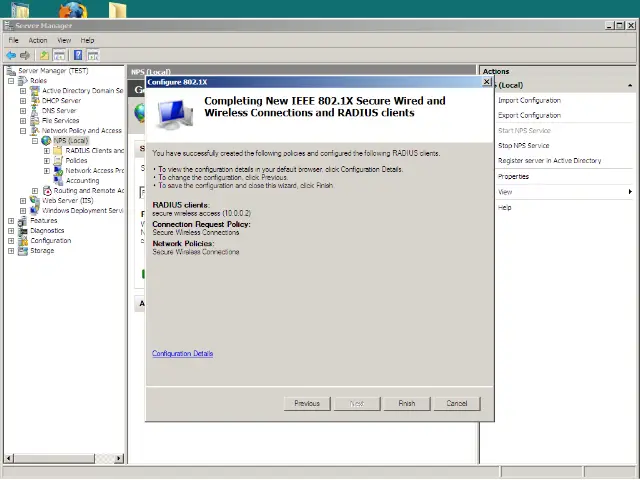Viewport: 640px width, 480px height.
Task: Click the Network Access Protection icon
Action: point(58,171)
